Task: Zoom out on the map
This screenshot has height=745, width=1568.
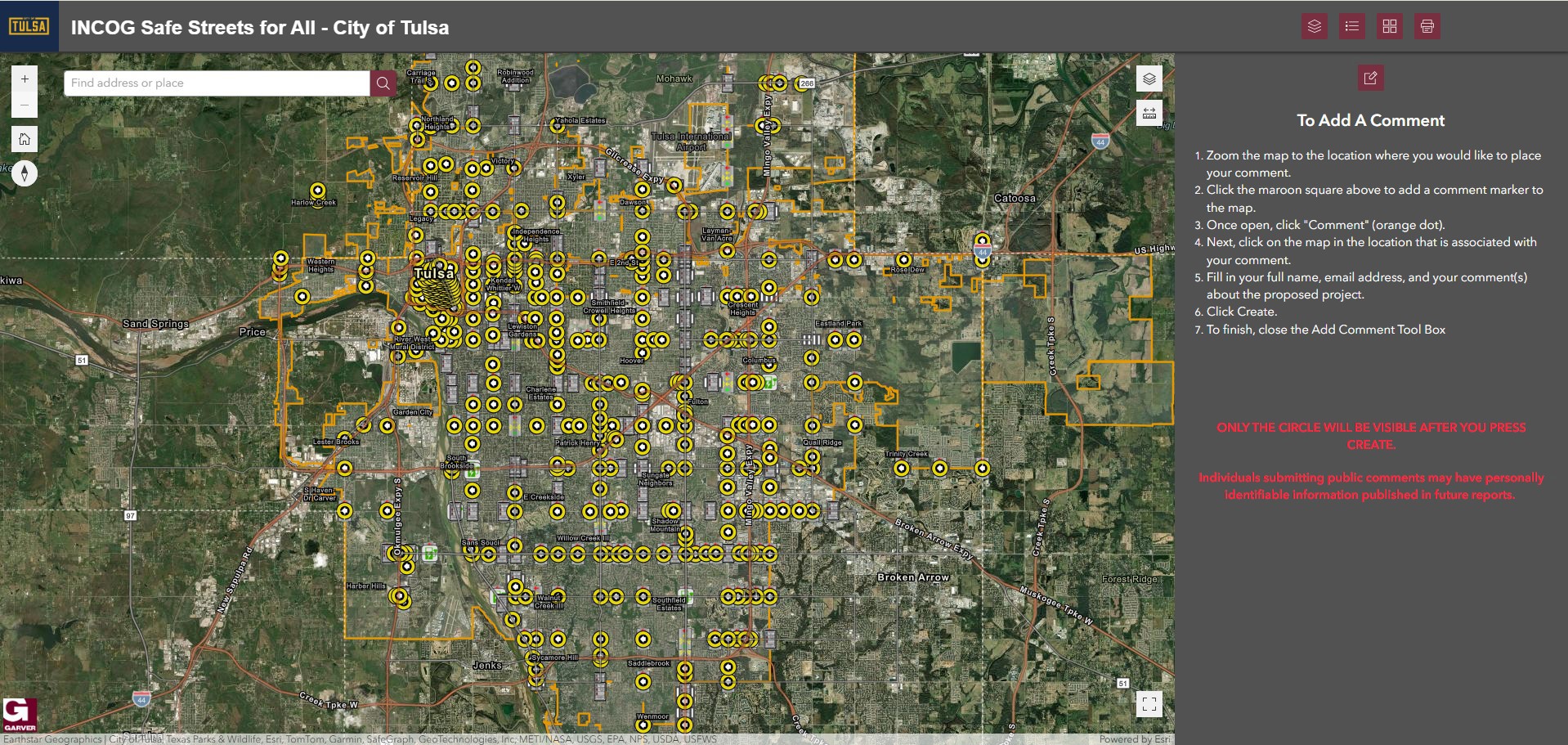Action: [25, 105]
